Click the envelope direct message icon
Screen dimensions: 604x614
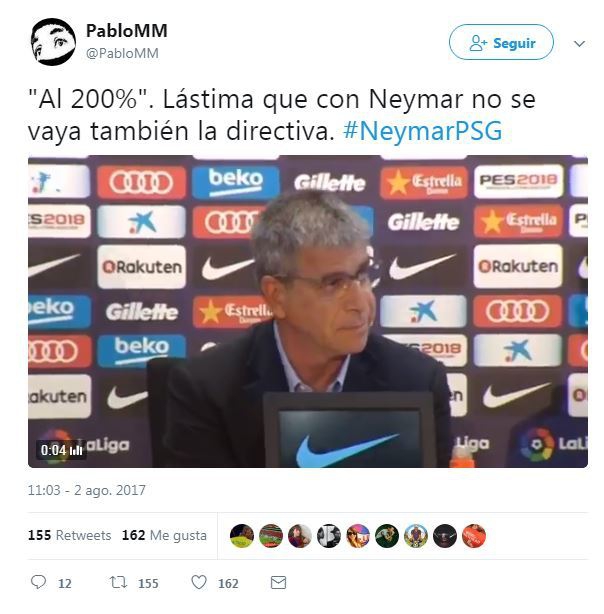point(278,583)
